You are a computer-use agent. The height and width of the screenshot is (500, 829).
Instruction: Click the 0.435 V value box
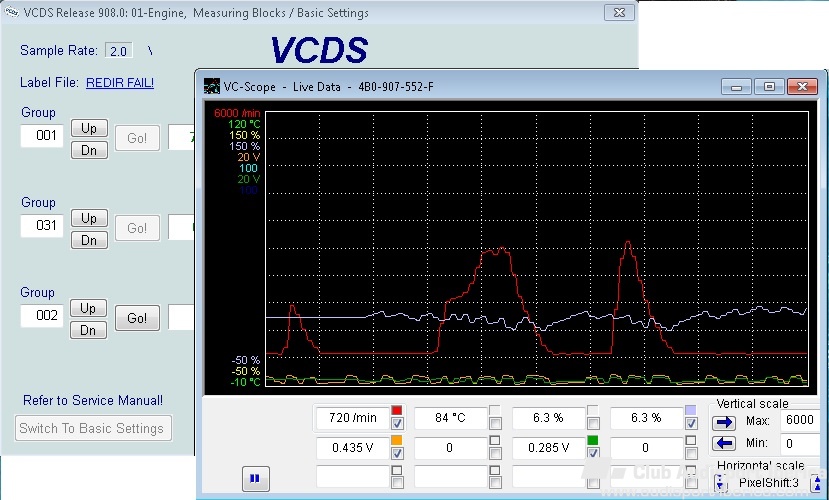[x=353, y=448]
